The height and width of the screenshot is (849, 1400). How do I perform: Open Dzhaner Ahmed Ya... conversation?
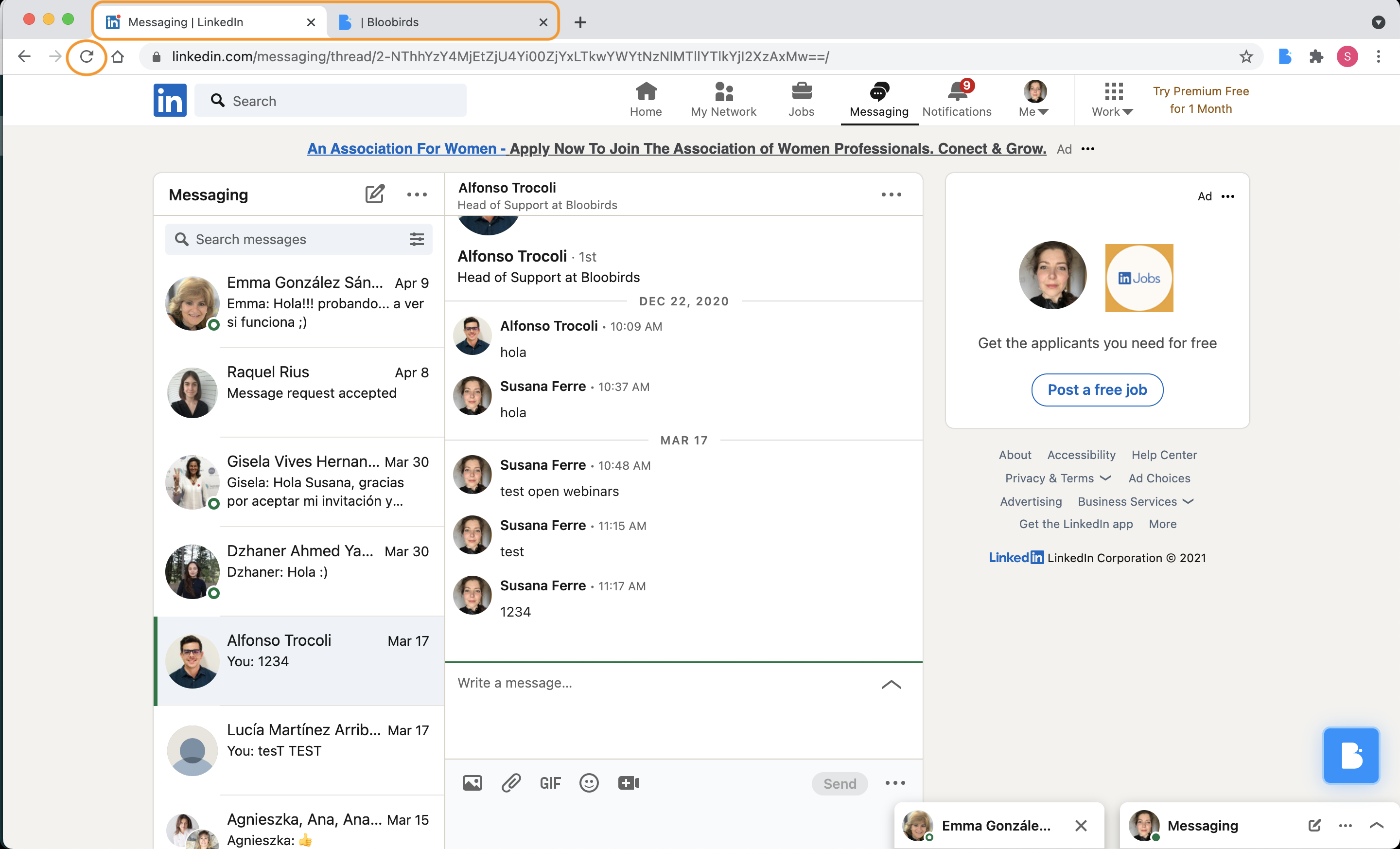299,571
